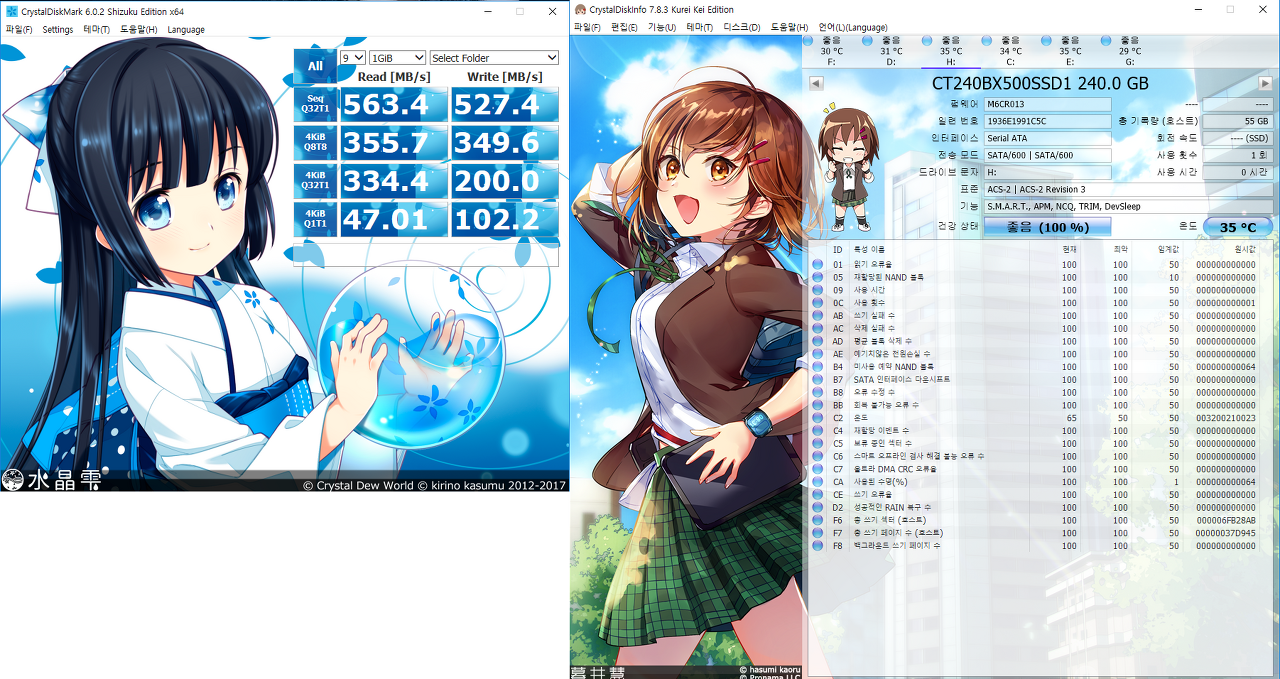
Task: Click status orb of attribute 0C row
Action: coord(817,303)
